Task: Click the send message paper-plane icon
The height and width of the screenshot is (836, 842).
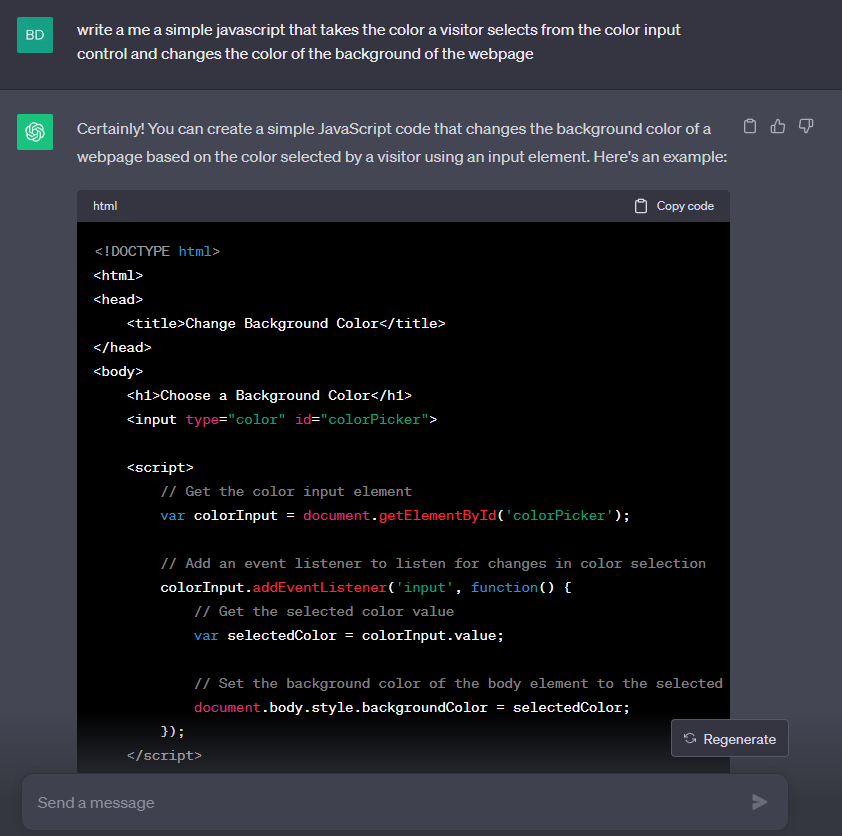Action: click(x=759, y=802)
